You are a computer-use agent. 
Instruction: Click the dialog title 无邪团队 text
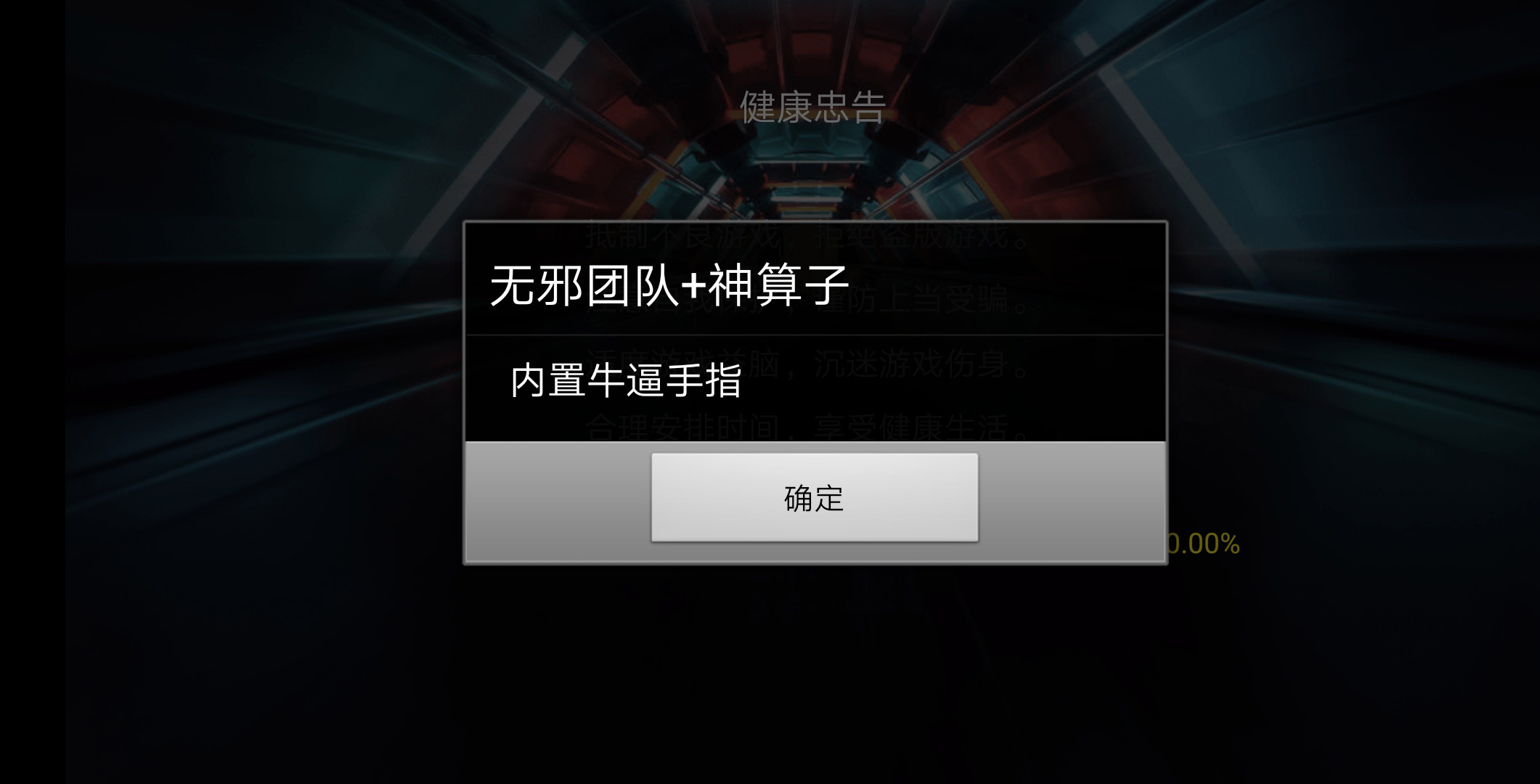coord(584,285)
